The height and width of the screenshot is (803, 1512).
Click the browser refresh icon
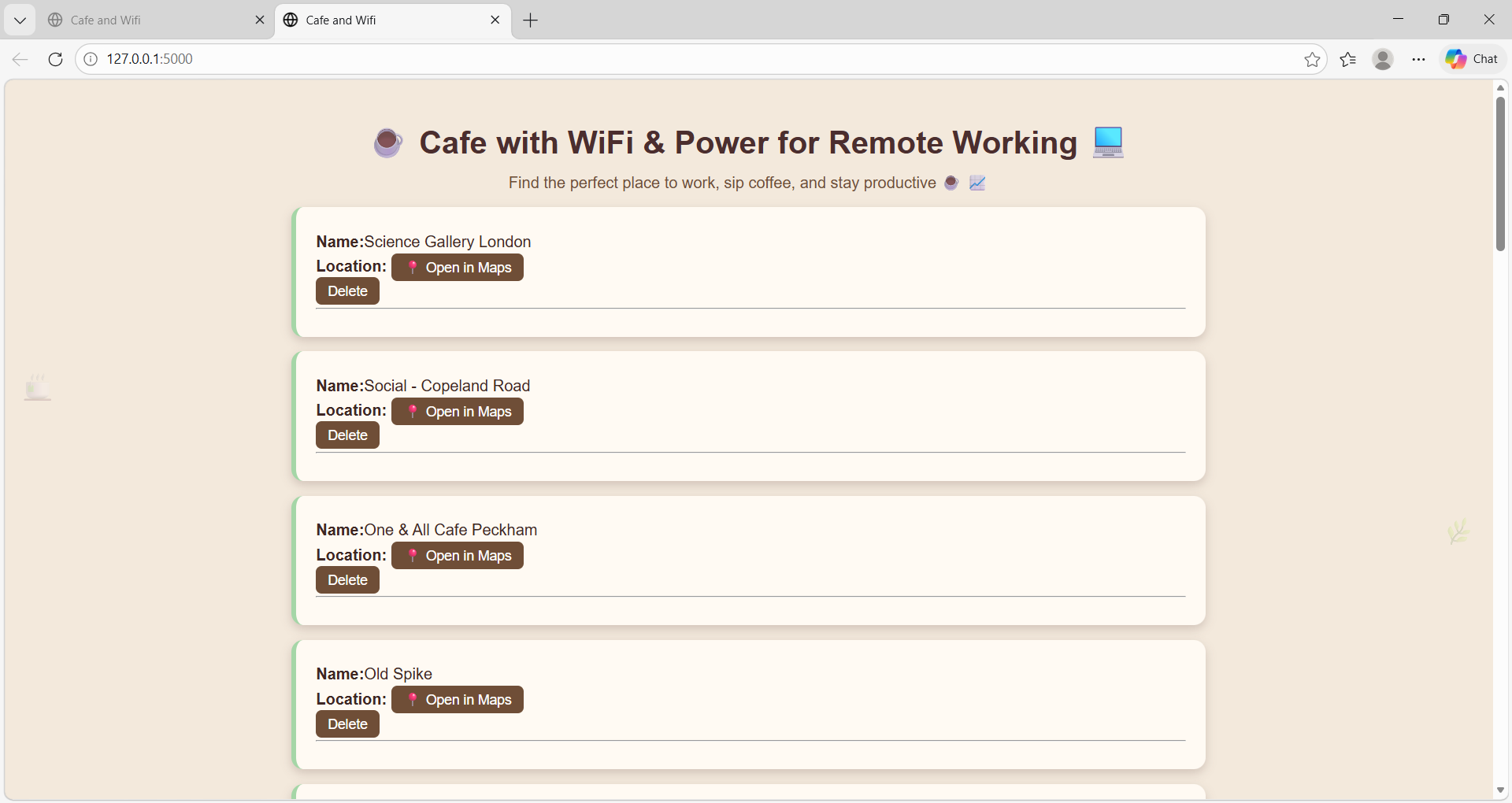click(x=55, y=59)
